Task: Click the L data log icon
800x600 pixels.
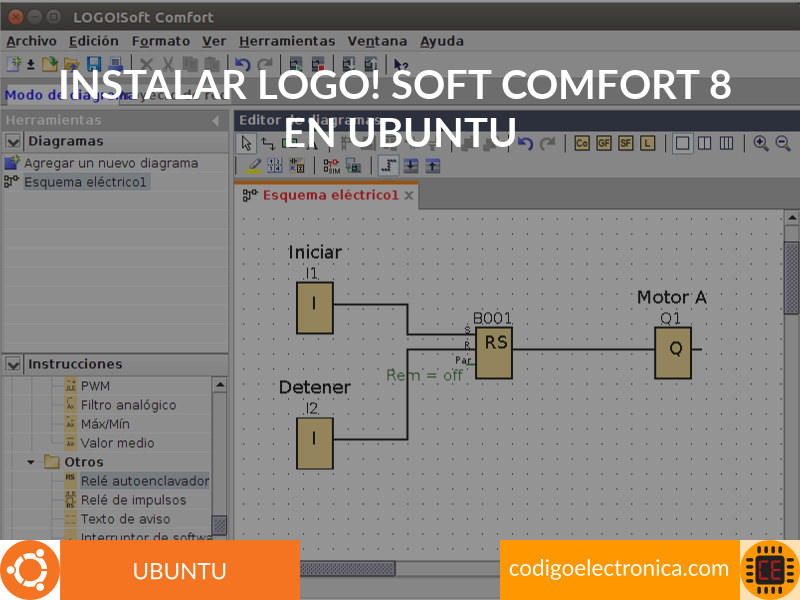Action: [647, 143]
